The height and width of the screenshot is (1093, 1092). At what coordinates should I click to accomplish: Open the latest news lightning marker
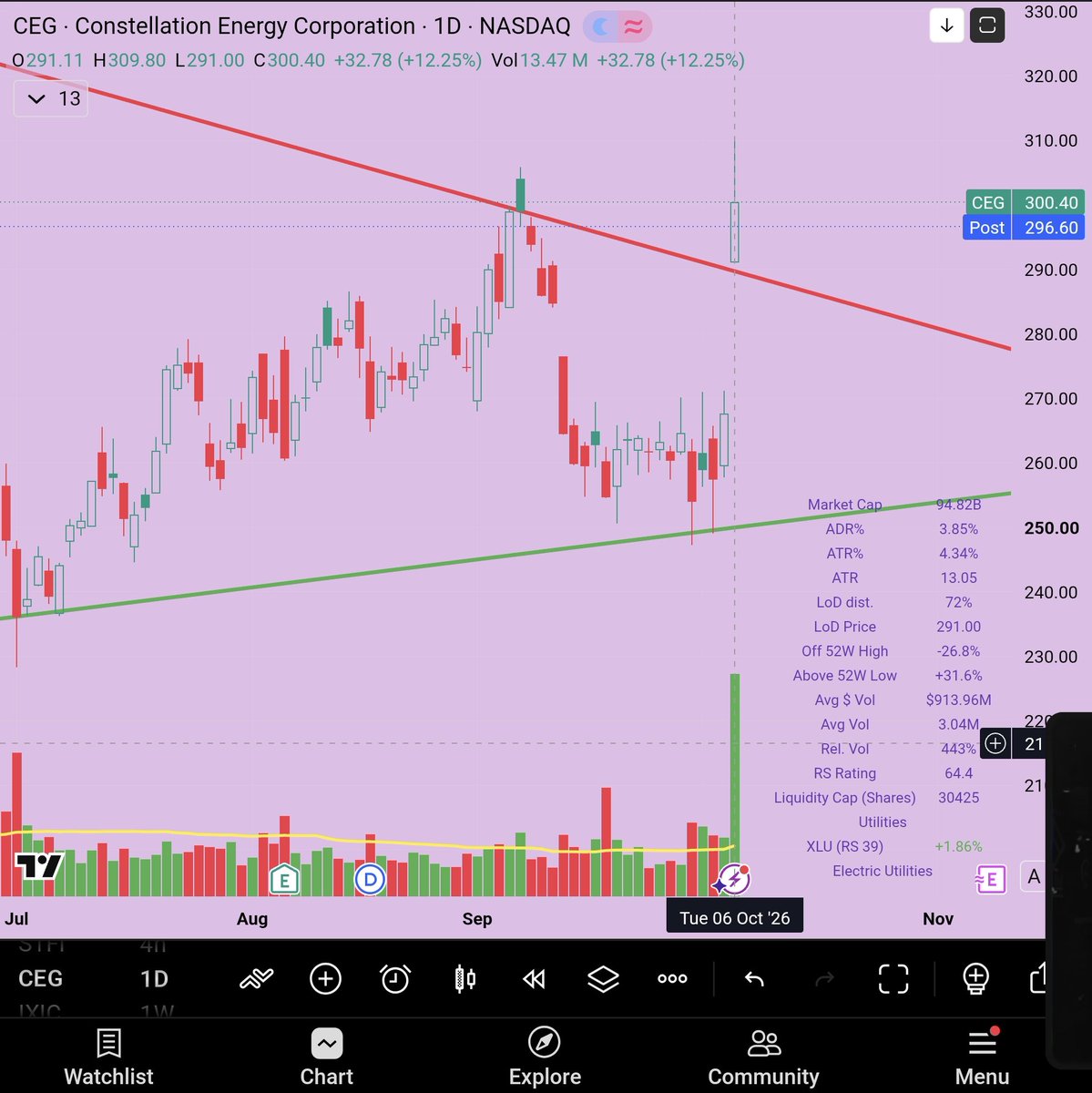(x=732, y=880)
